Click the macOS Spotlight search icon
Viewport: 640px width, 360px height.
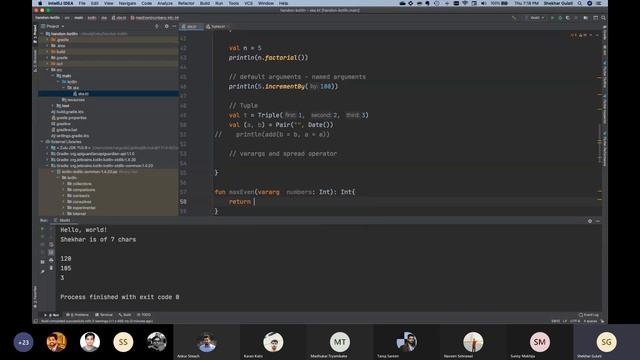pyautogui.click(x=580, y=3)
